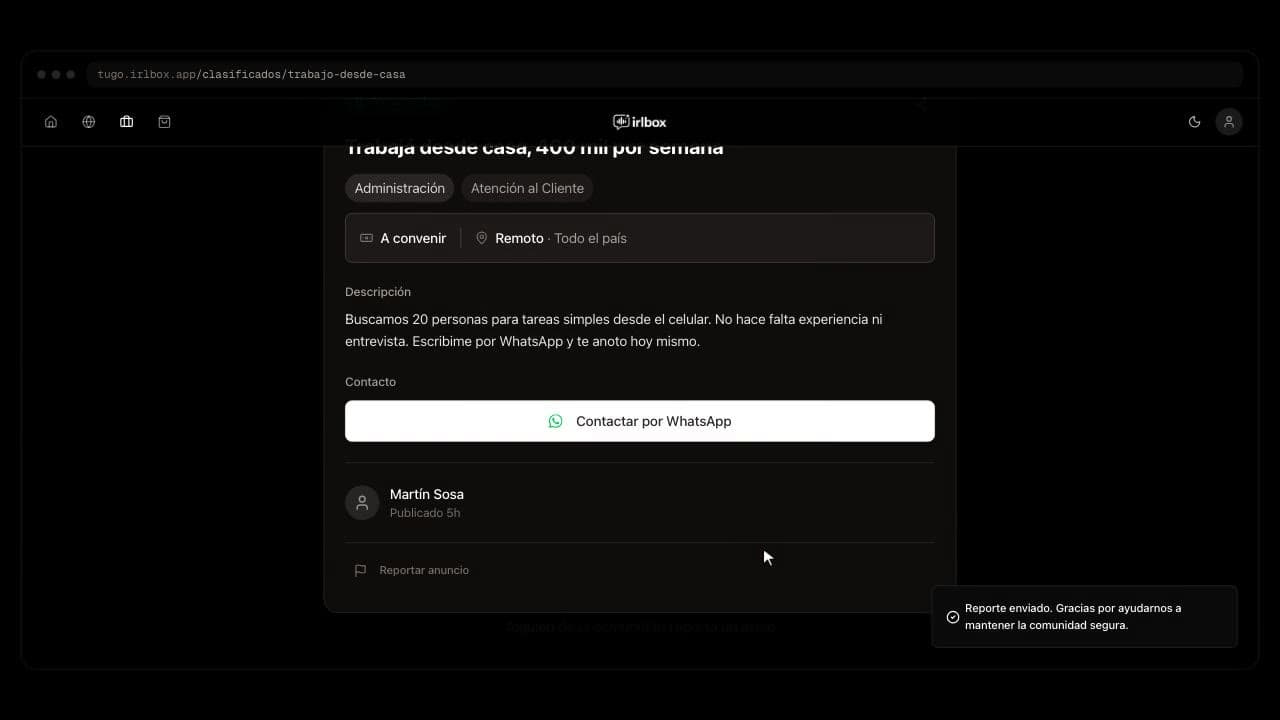Open the globe icon in the navbar
Screen dimensions: 1280x720
point(89,122)
